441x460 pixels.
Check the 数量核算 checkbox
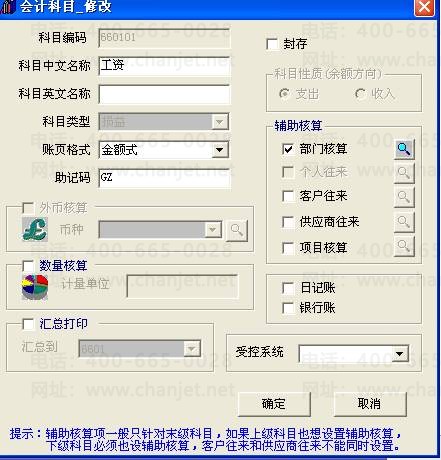(x=28, y=266)
